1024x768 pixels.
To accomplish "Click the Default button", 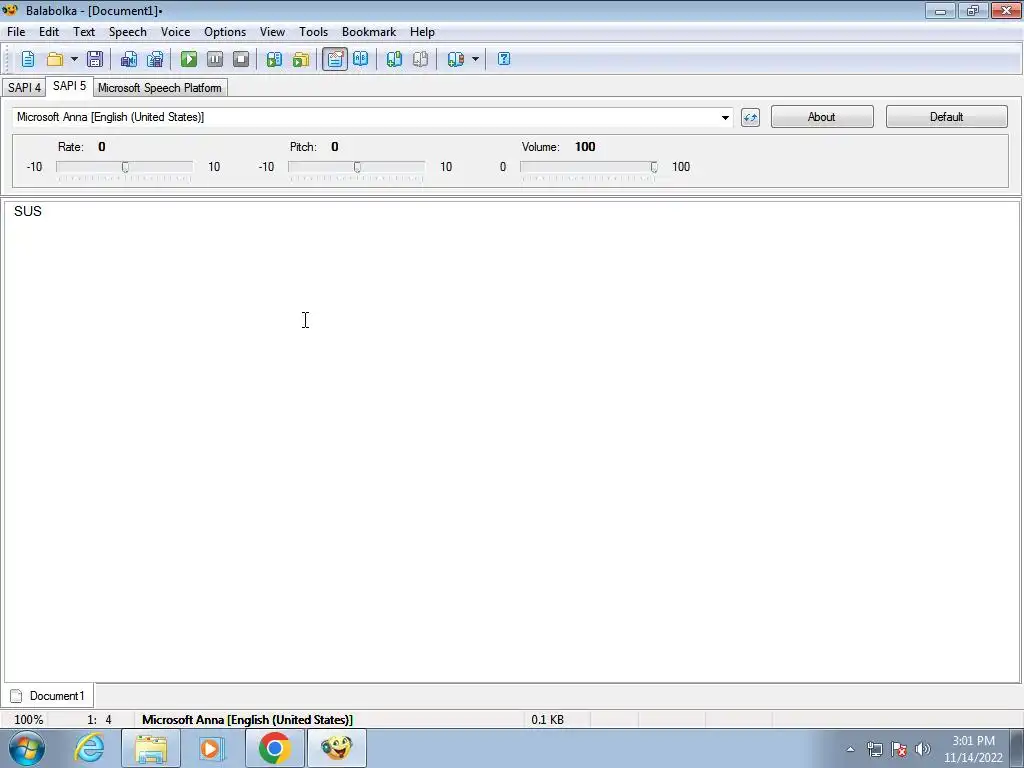I will point(946,117).
